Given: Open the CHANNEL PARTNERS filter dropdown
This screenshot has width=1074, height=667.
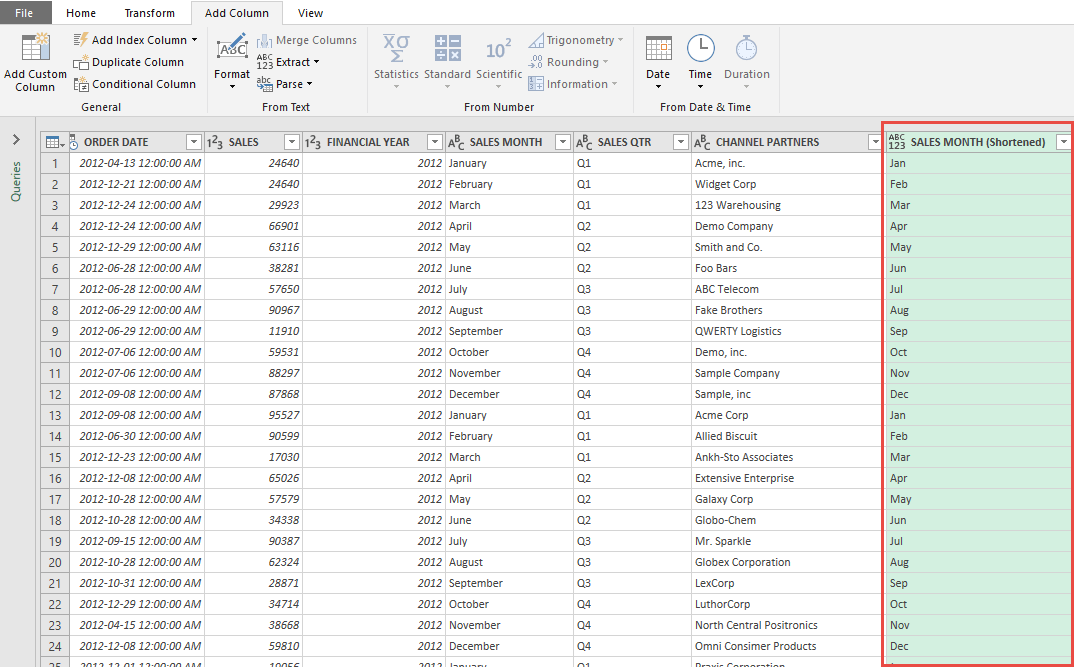Looking at the screenshot, I should coord(875,142).
